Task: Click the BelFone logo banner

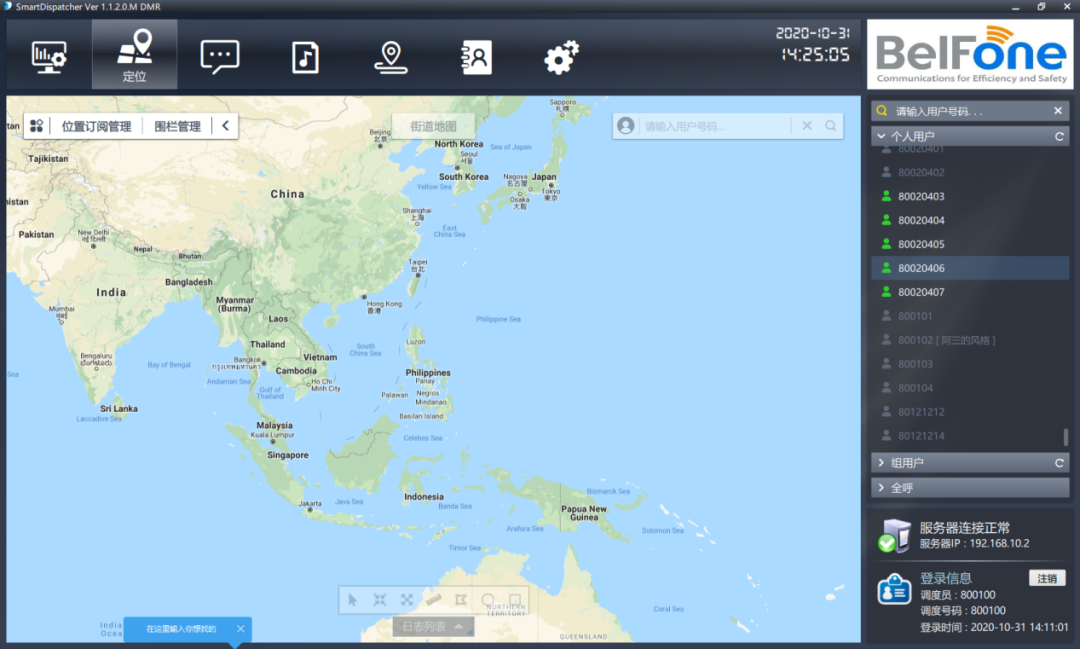Action: (970, 54)
